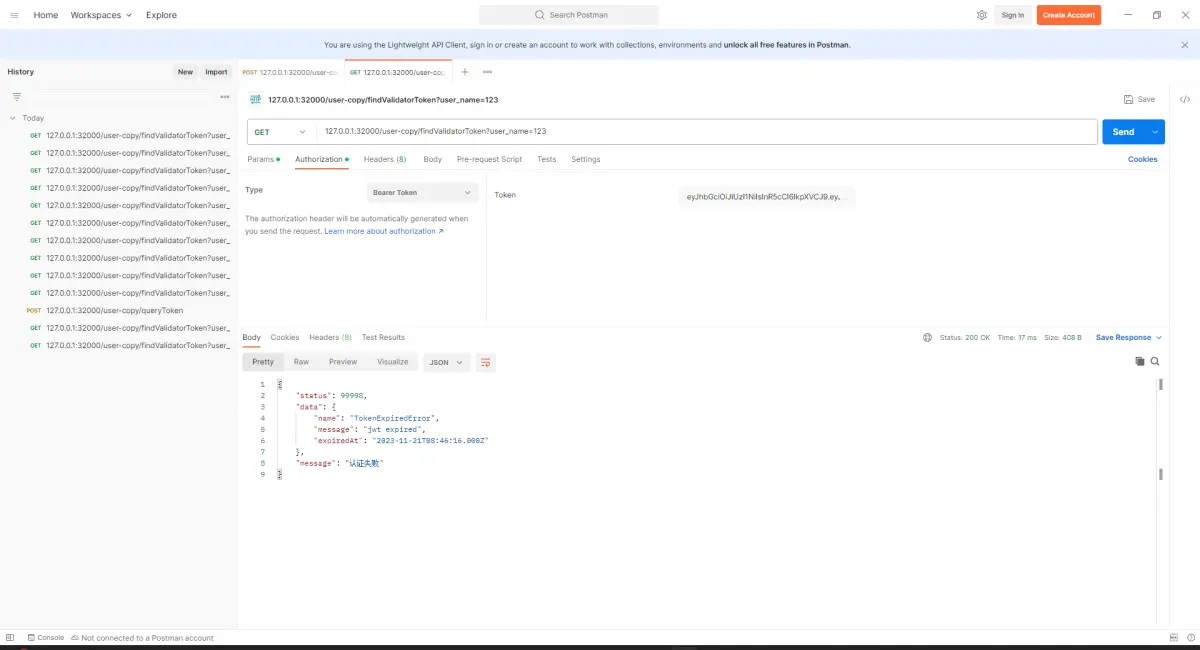The image size is (1200, 650).
Task: Dismiss the Lightweight API Client banner
Action: tap(1185, 45)
